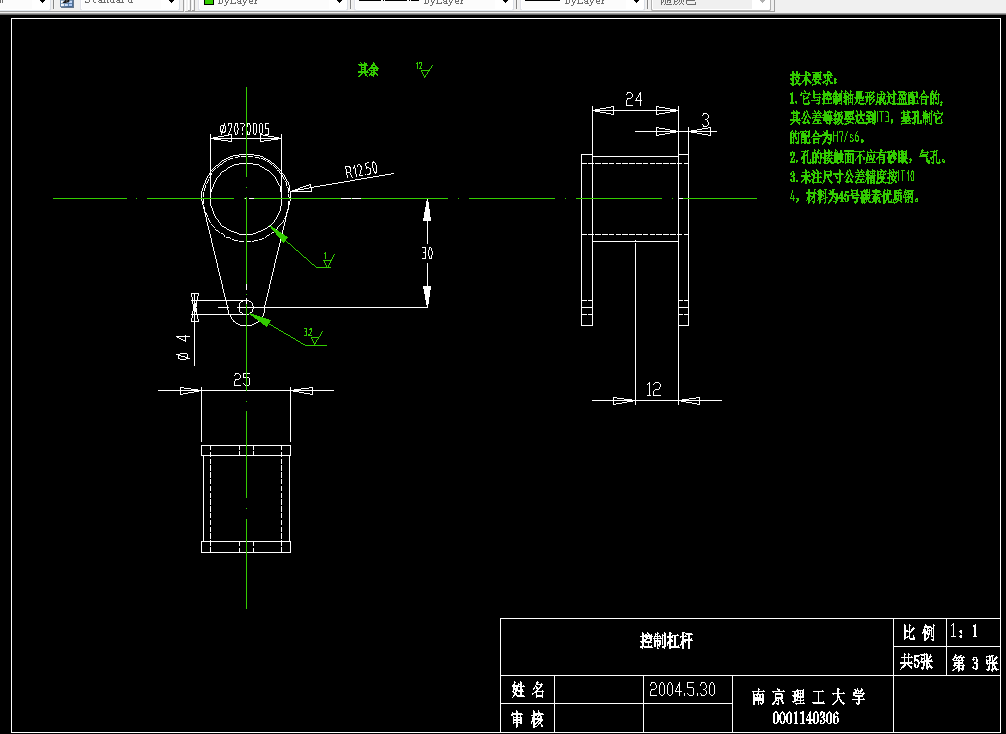The width and height of the screenshot is (1006, 734).
Task: Select the ø 4 hole dimension text
Action: click(x=184, y=346)
